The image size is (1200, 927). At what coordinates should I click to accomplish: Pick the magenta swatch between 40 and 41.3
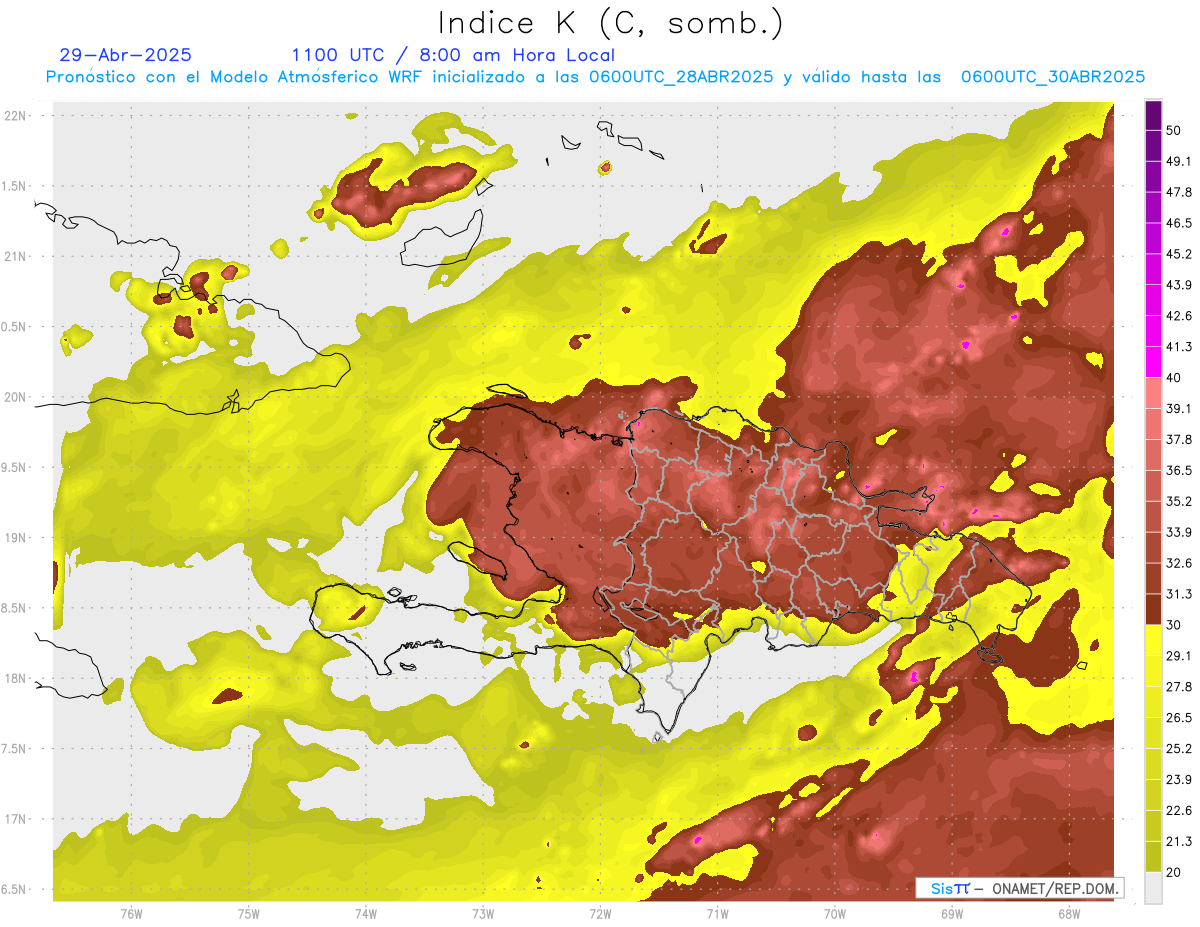click(1153, 362)
